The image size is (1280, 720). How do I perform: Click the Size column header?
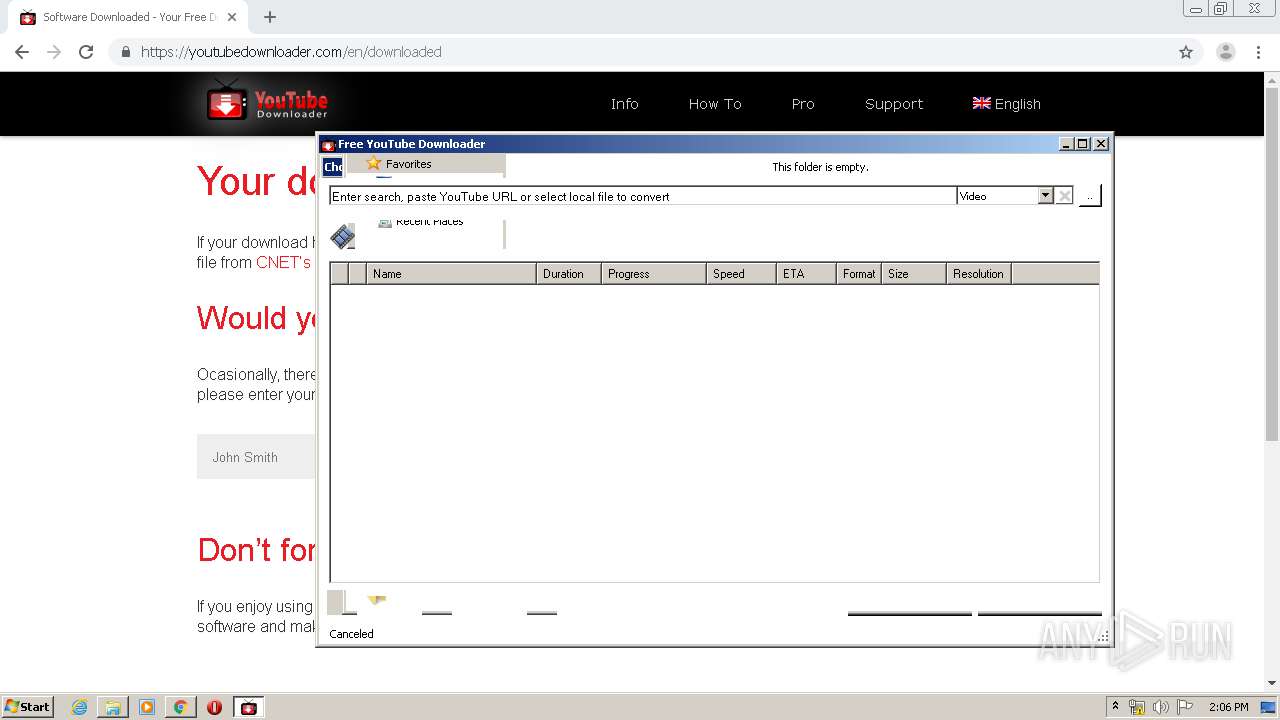(x=914, y=273)
